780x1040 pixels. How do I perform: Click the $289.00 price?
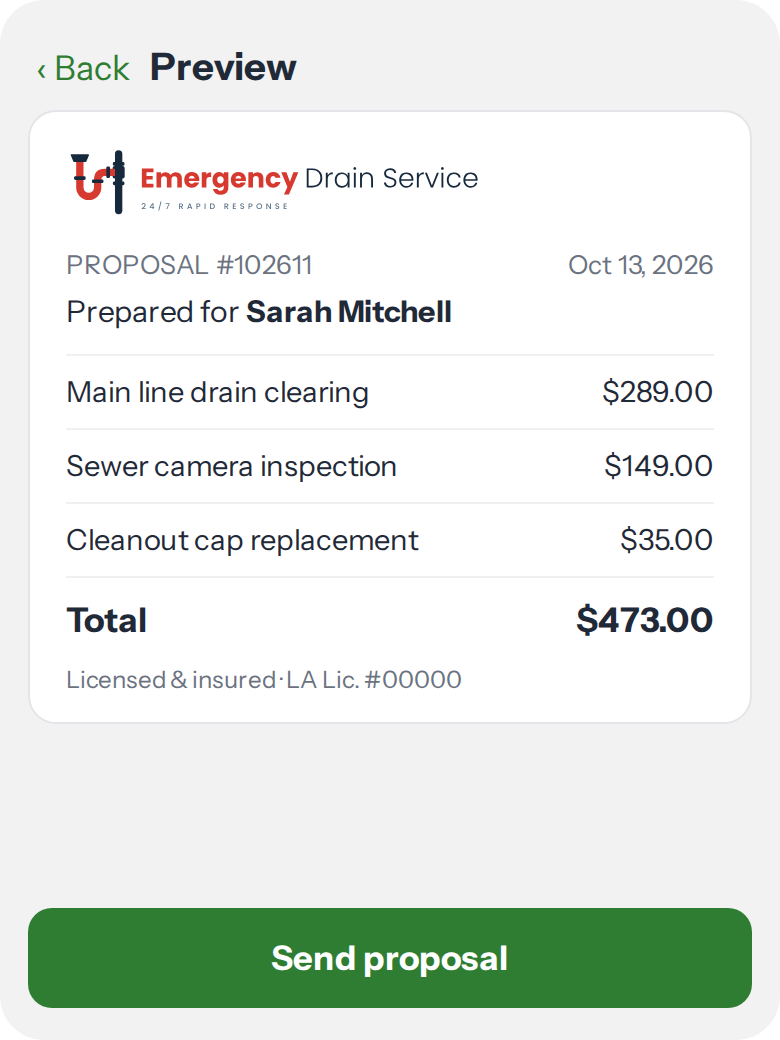coord(657,392)
